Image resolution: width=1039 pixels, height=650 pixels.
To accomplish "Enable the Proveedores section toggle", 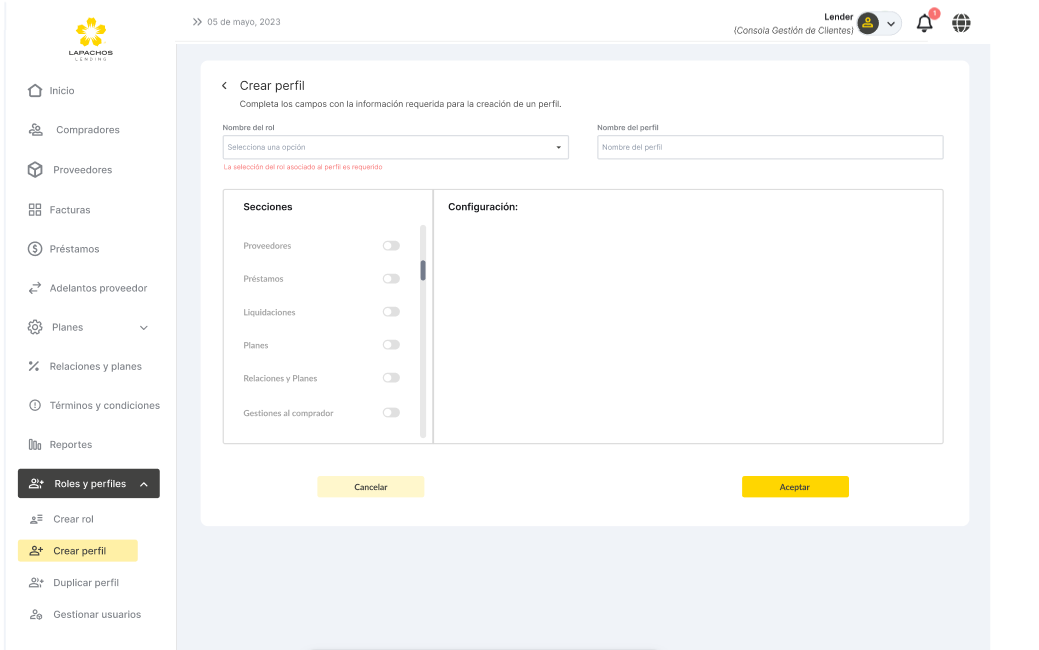I will 391,246.
